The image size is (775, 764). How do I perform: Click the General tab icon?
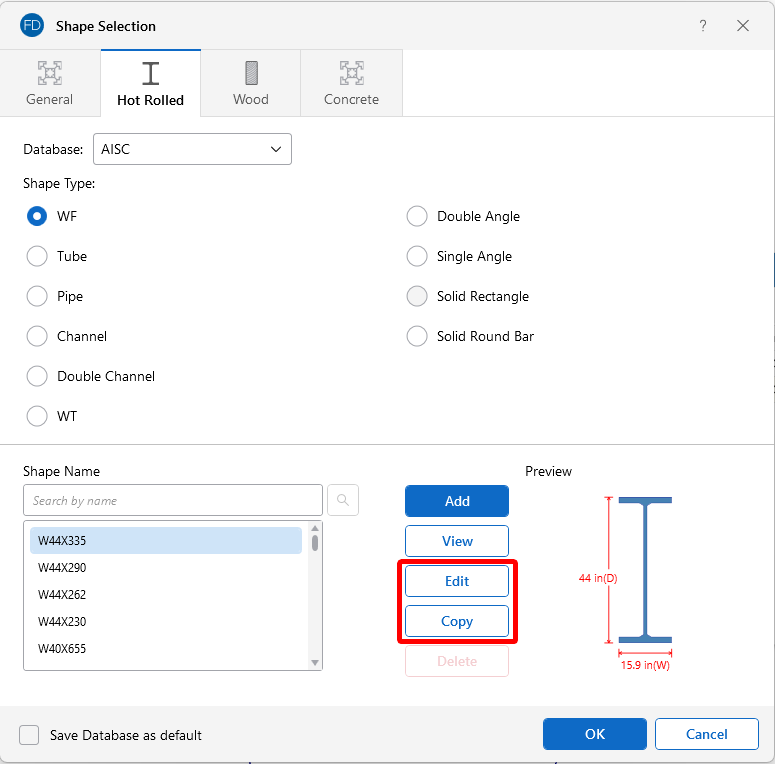(50, 74)
